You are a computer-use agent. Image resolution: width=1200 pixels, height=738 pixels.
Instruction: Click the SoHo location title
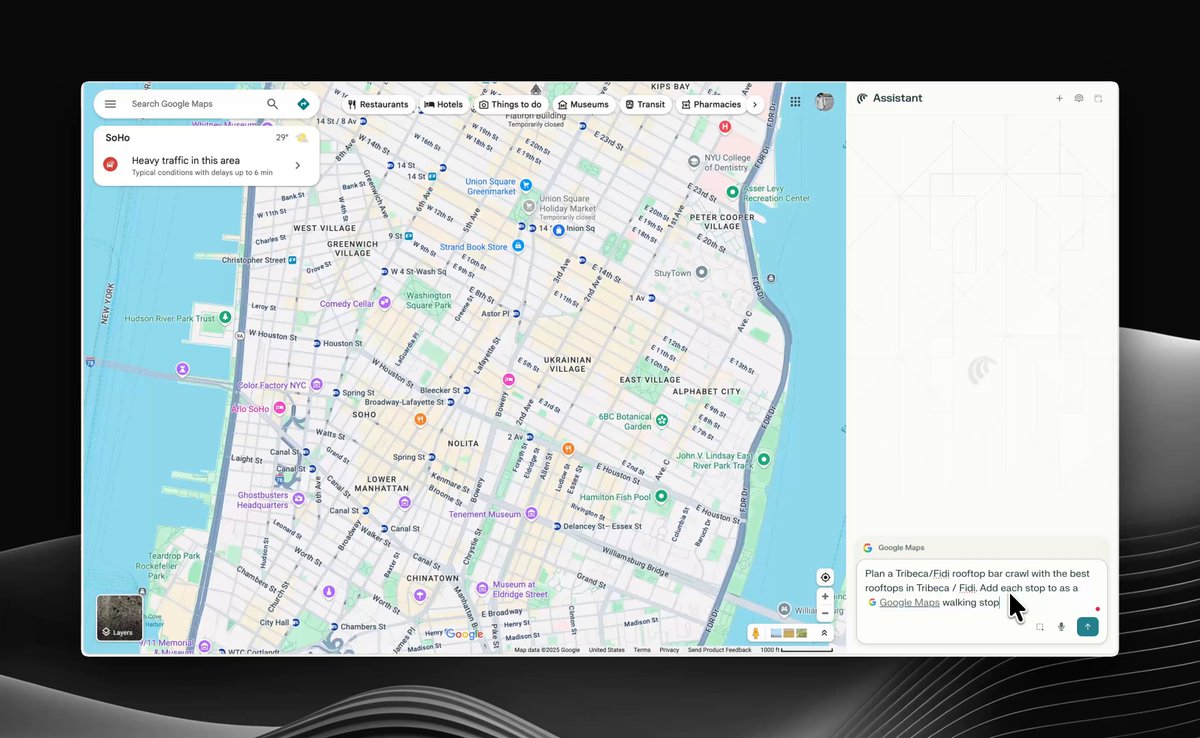tap(118, 138)
